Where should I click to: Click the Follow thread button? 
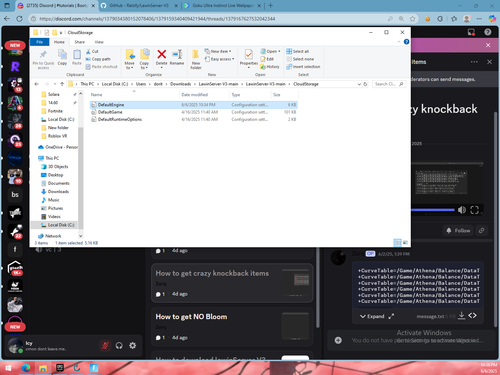coord(458,230)
